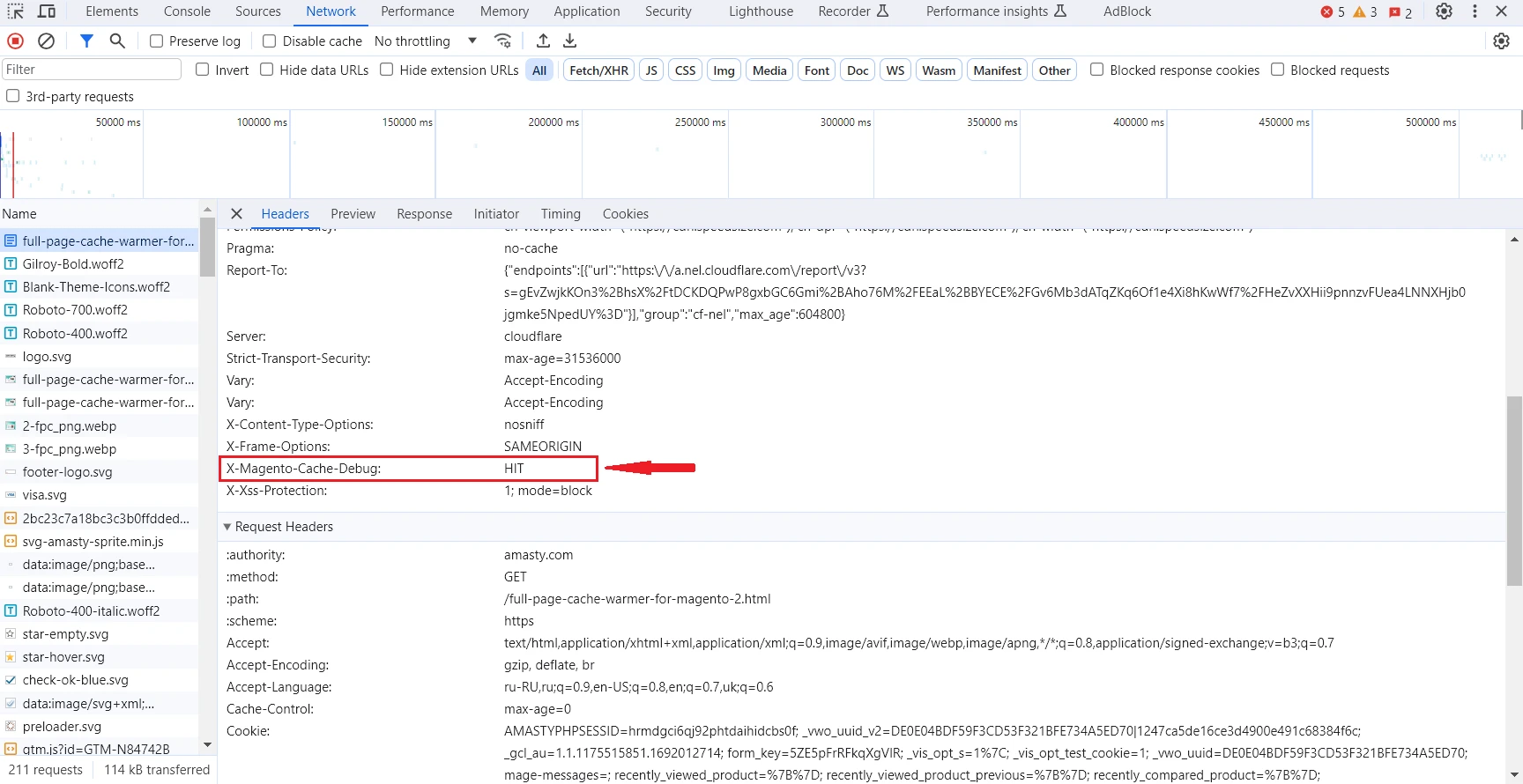Image resolution: width=1523 pixels, height=784 pixels.
Task: Open the network search magnifier
Action: (x=117, y=41)
